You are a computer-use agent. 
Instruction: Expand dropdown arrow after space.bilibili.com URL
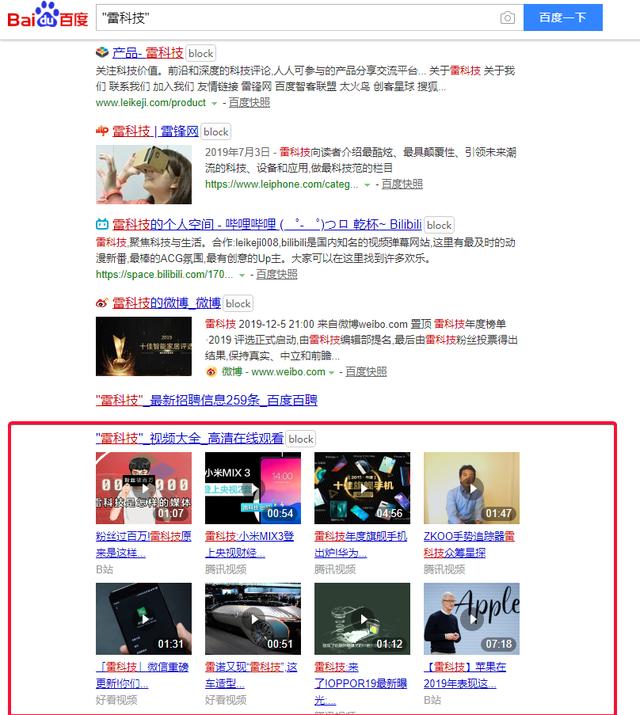coord(242,275)
